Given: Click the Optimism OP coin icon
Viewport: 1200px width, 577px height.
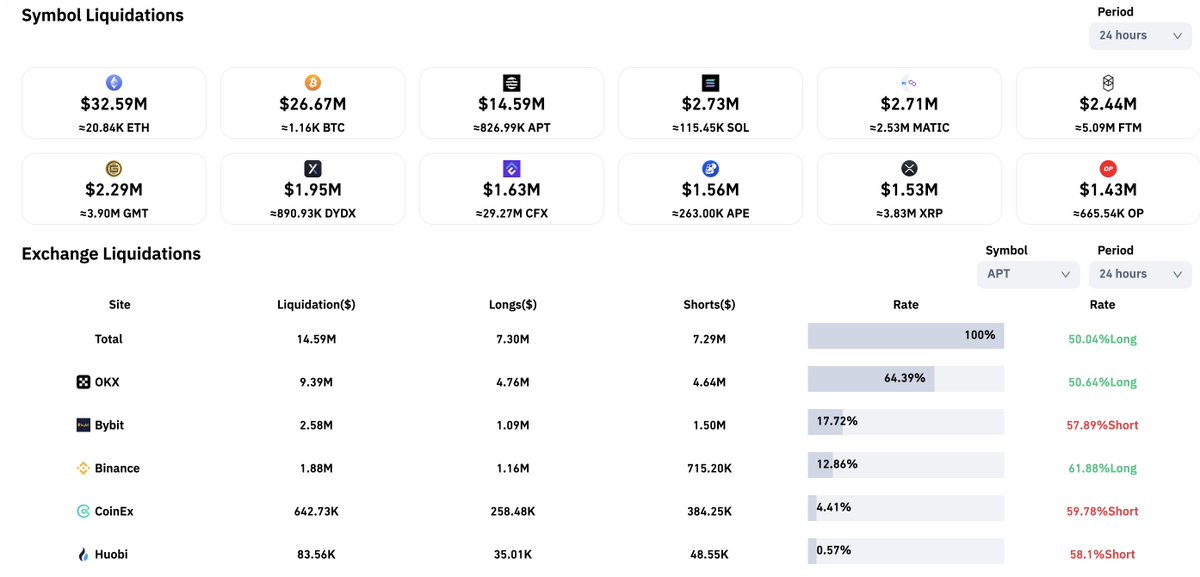Looking at the screenshot, I should [1108, 168].
